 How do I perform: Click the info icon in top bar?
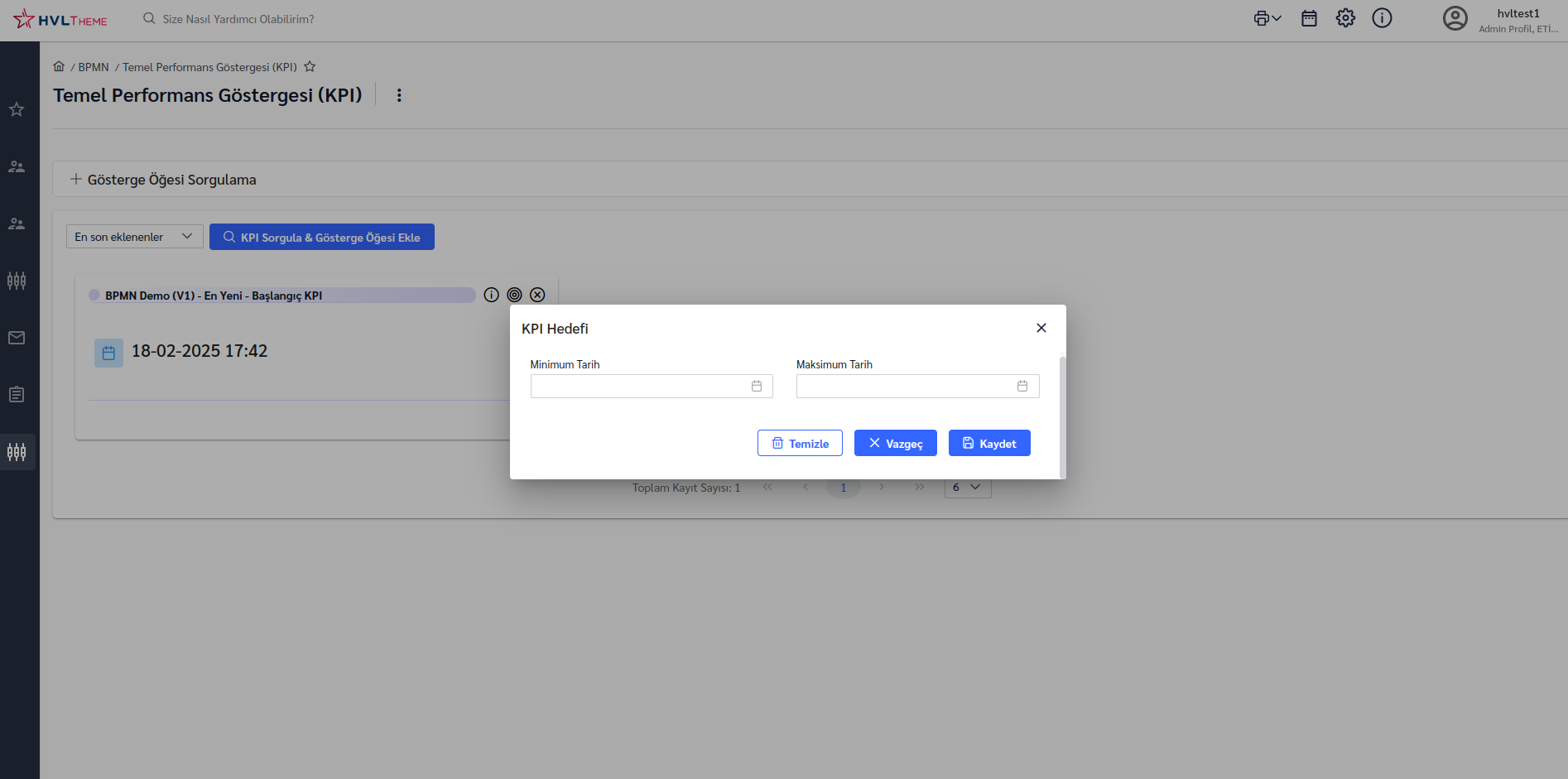click(x=1382, y=18)
